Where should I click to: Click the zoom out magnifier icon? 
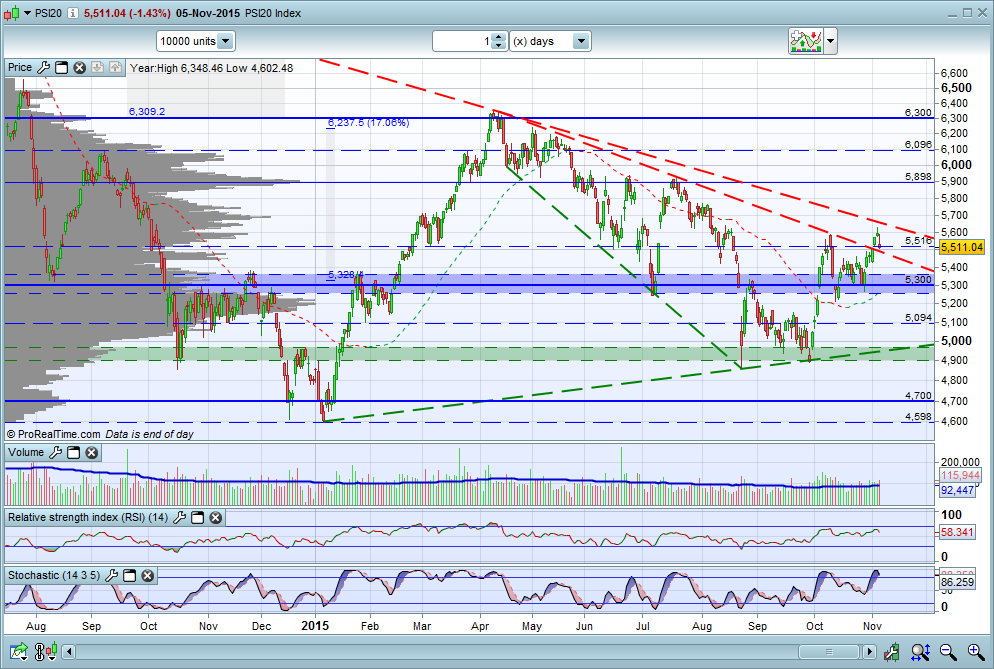[x=948, y=651]
